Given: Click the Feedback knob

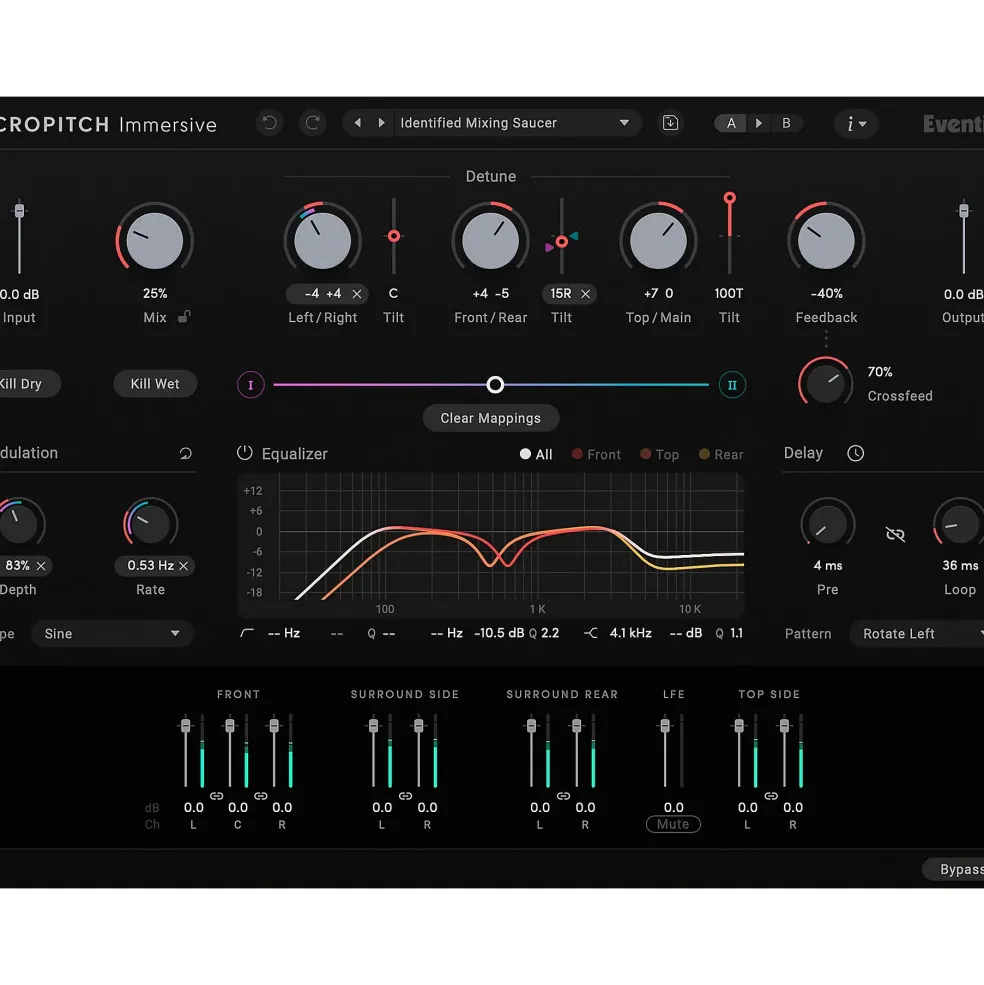Looking at the screenshot, I should click(826, 241).
